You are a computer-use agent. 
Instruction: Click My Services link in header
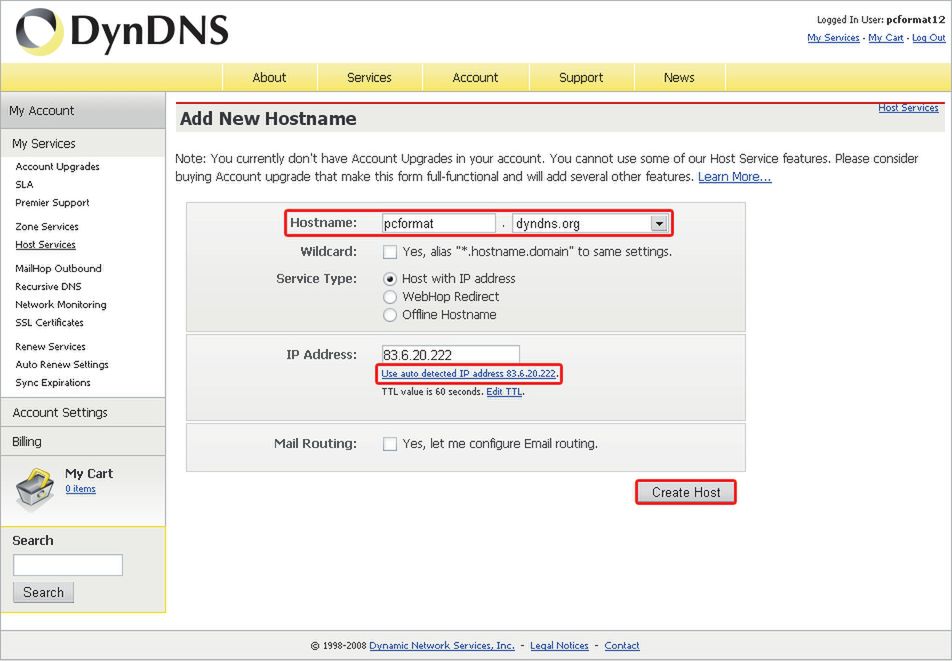click(833, 38)
